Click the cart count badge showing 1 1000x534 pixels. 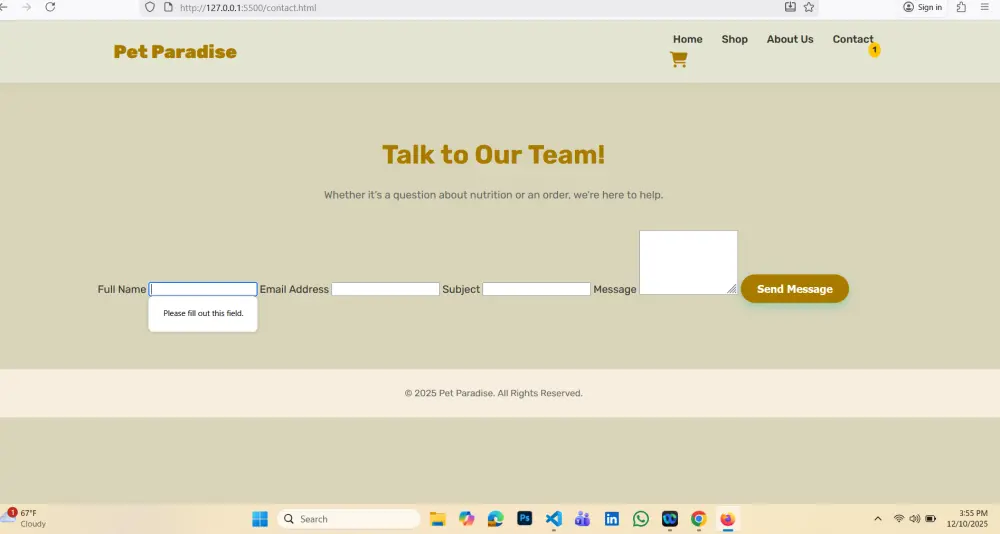pos(874,50)
